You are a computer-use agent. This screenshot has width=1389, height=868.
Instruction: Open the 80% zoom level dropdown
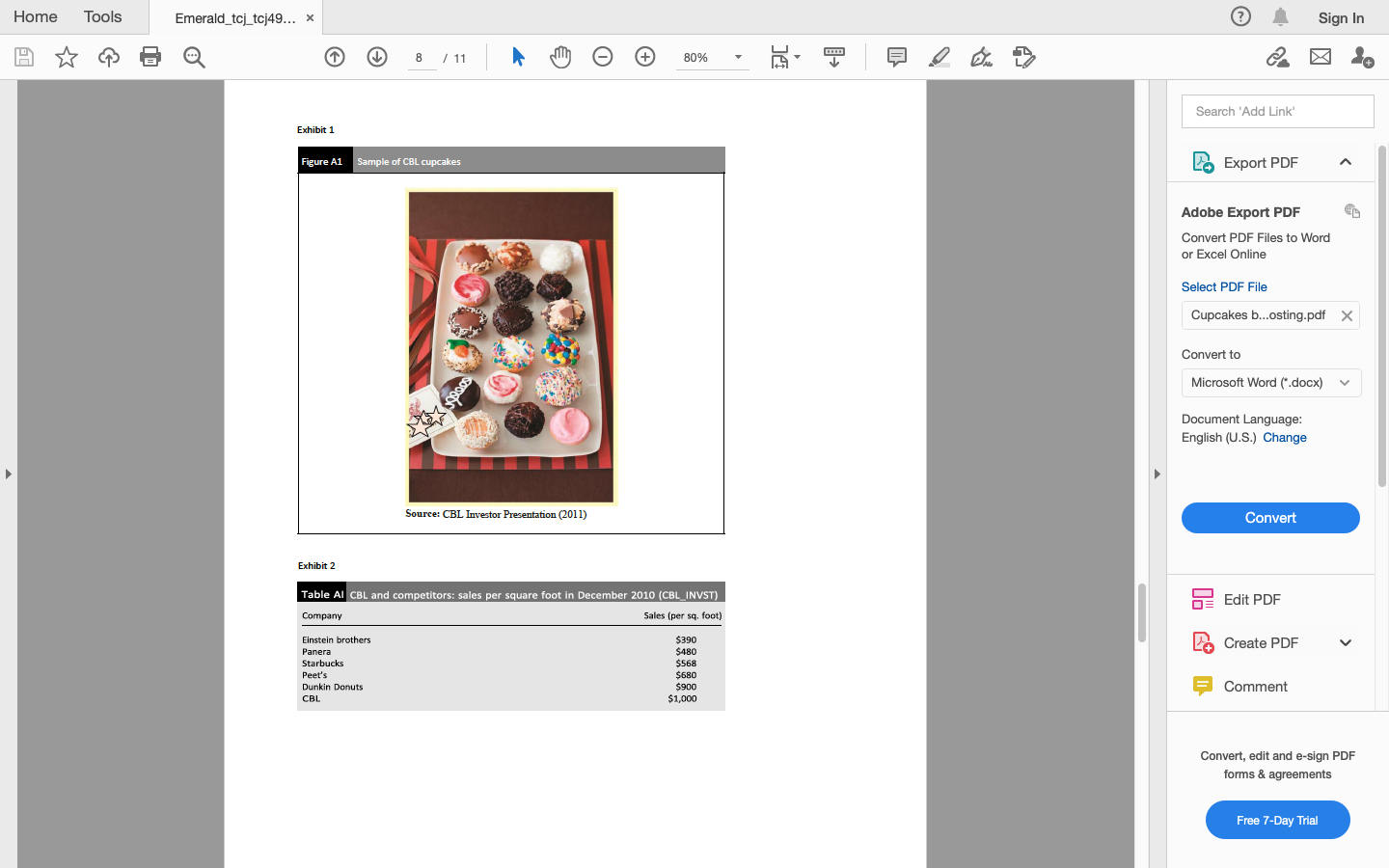pyautogui.click(x=737, y=57)
